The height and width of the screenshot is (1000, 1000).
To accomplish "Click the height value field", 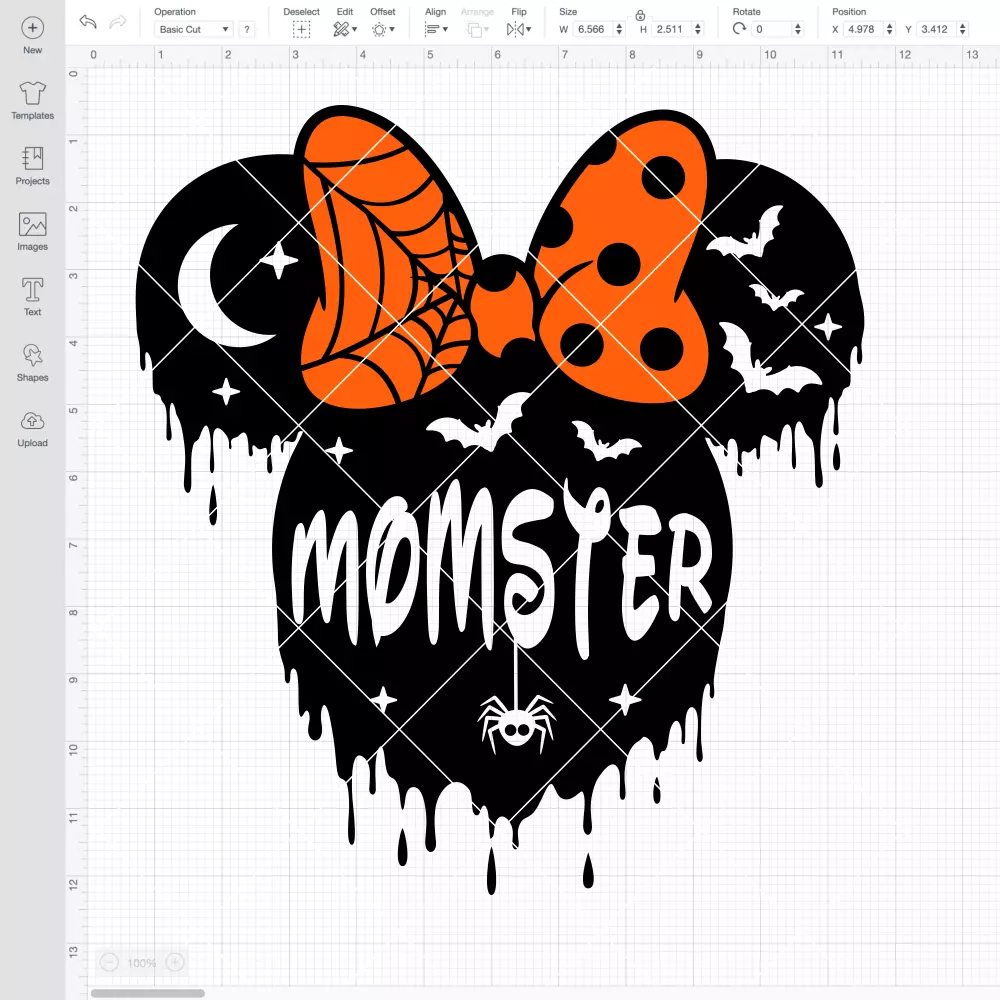I will [670, 29].
